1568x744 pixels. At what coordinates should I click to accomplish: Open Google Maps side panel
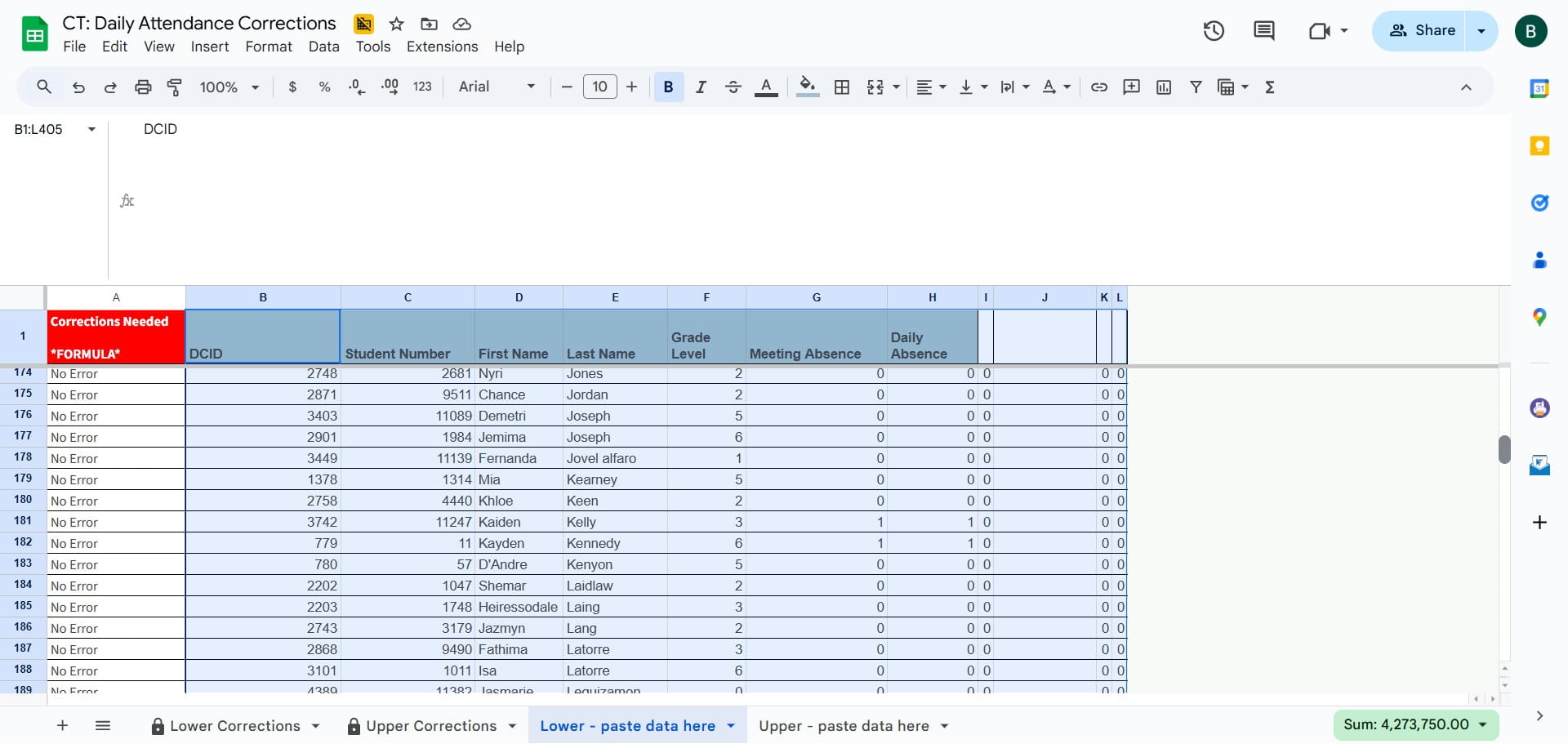click(x=1539, y=317)
